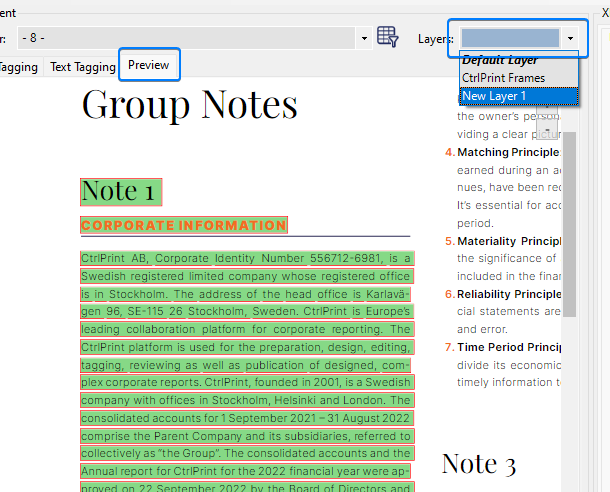Click the Note 3 heading
Screen dimensions: 610x492
[478, 463]
